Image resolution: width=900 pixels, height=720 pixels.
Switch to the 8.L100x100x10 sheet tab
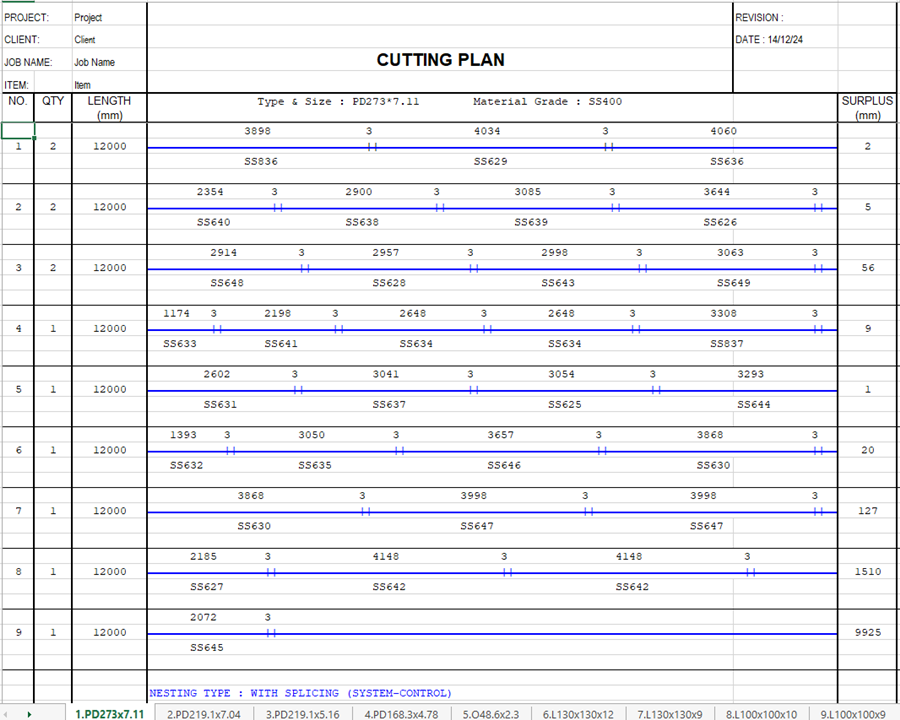[761, 714]
